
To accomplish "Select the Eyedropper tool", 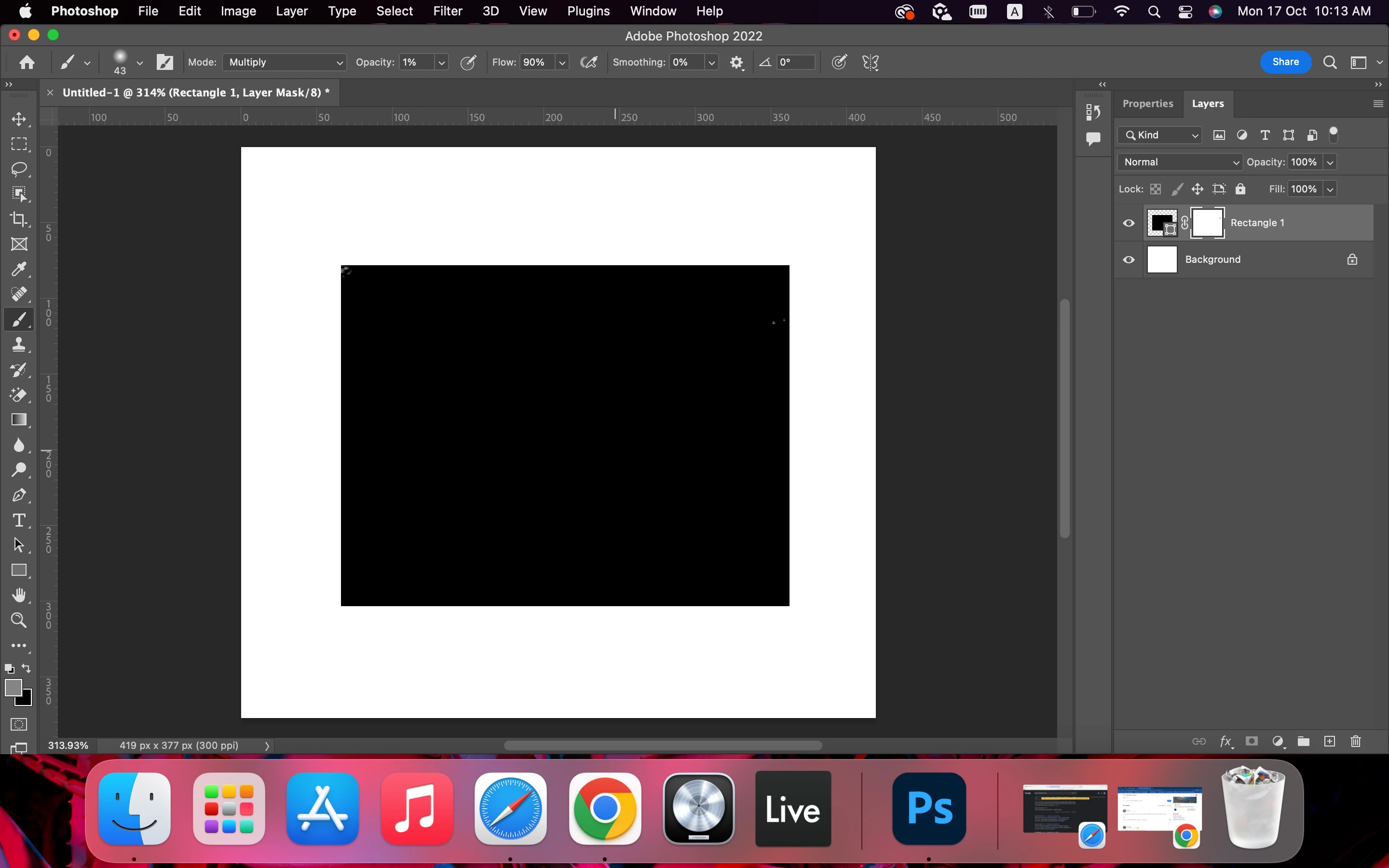I will [19, 269].
